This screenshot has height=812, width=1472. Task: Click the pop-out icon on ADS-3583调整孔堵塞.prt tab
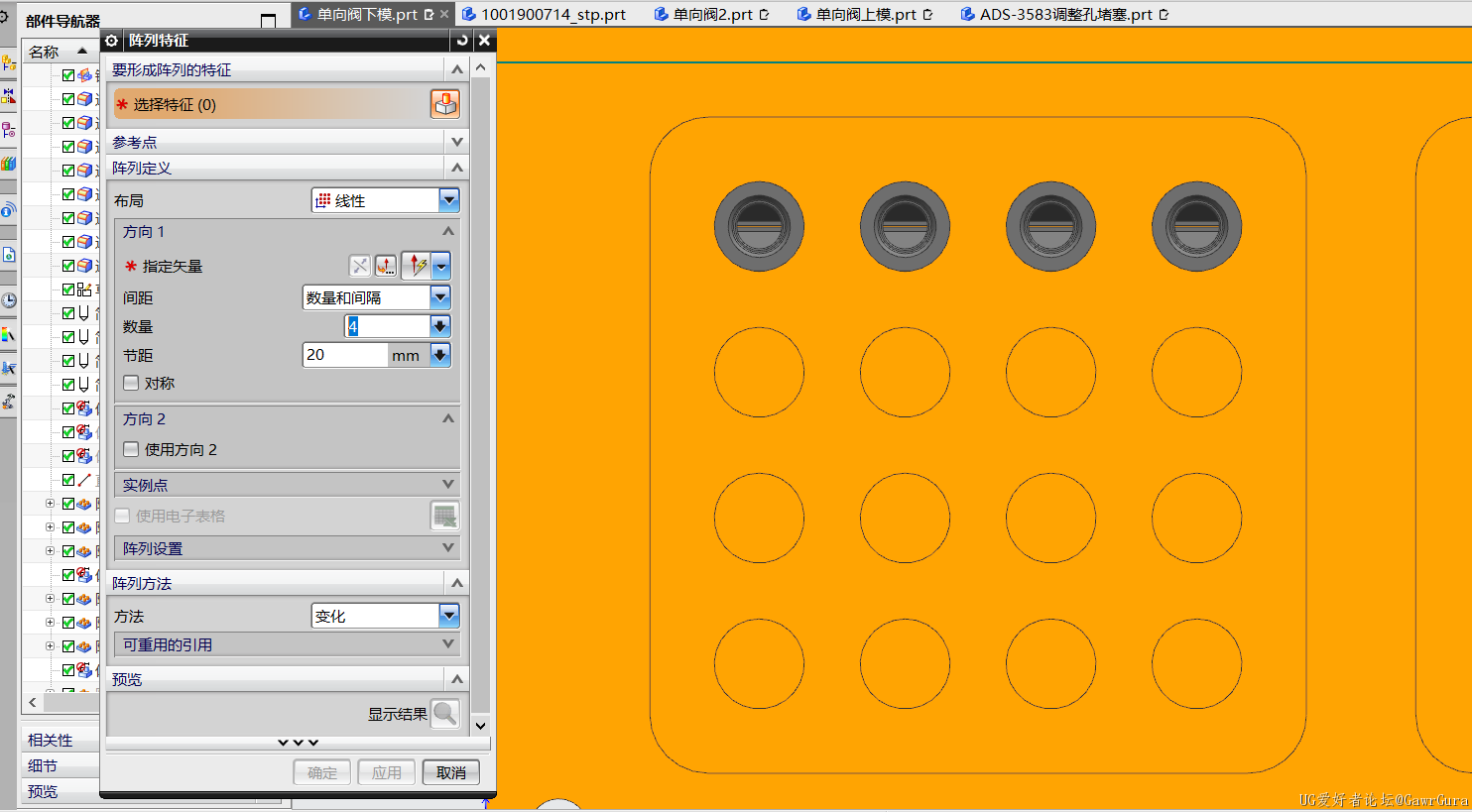[1164, 15]
